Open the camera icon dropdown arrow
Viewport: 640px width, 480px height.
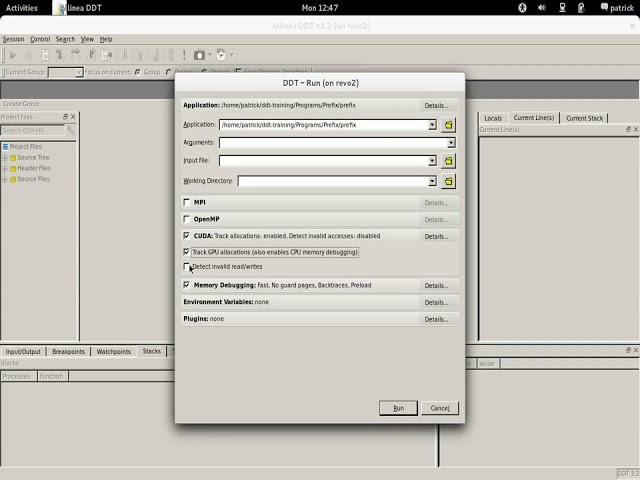(x=210, y=55)
